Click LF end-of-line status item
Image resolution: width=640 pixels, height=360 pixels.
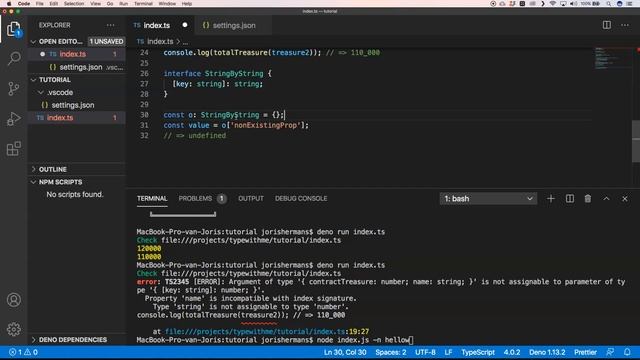[448, 352]
